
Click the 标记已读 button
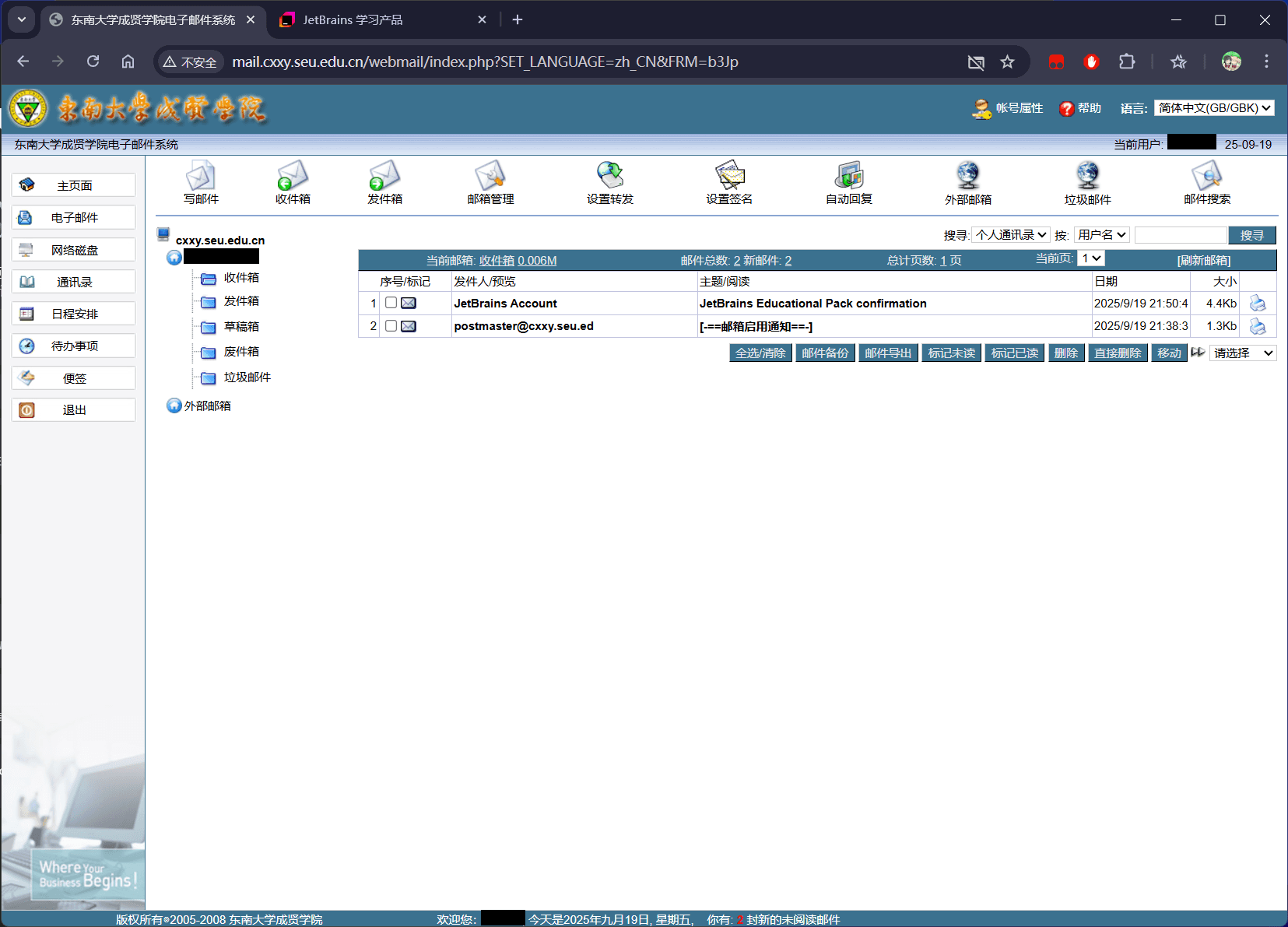coord(1014,353)
